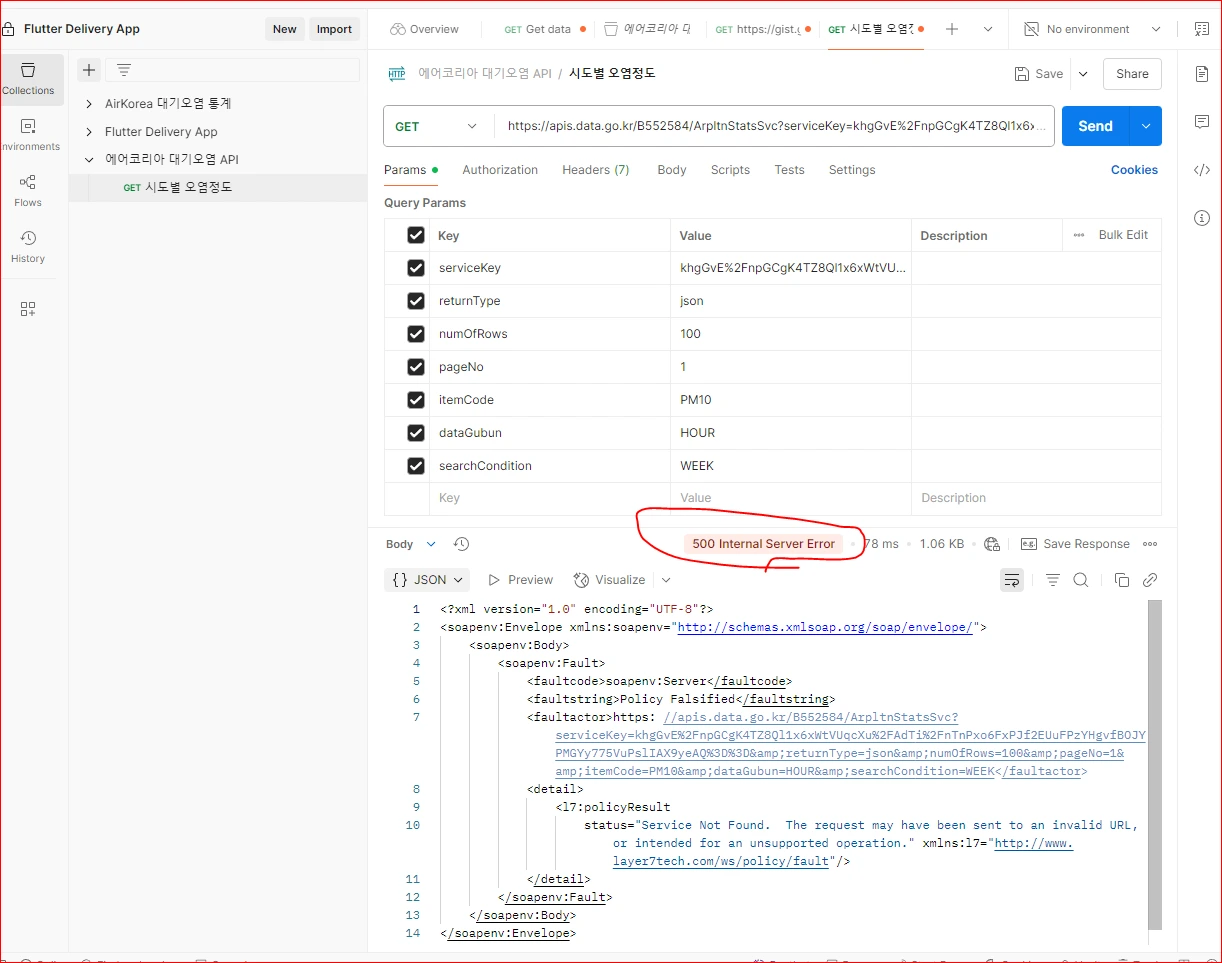Image resolution: width=1222 pixels, height=963 pixels.
Task: Uncheck the numOfRows parameter checkbox
Action: (x=416, y=334)
